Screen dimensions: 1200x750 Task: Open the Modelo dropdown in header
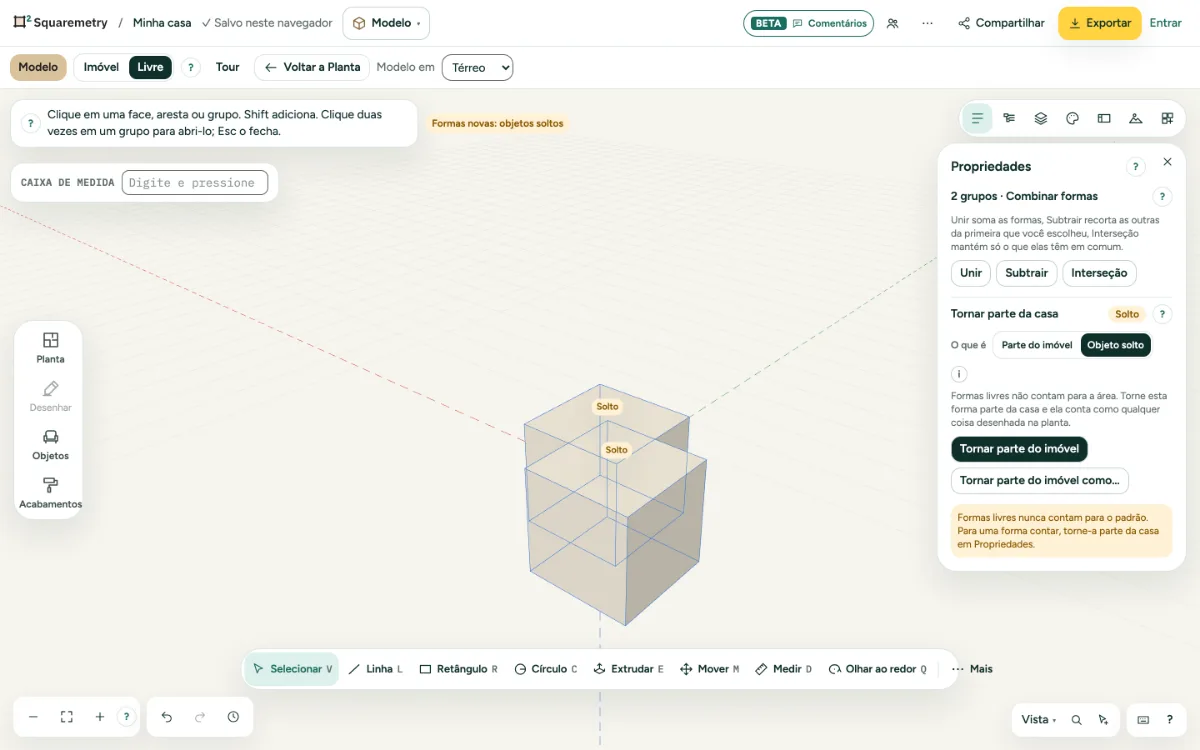coord(386,23)
